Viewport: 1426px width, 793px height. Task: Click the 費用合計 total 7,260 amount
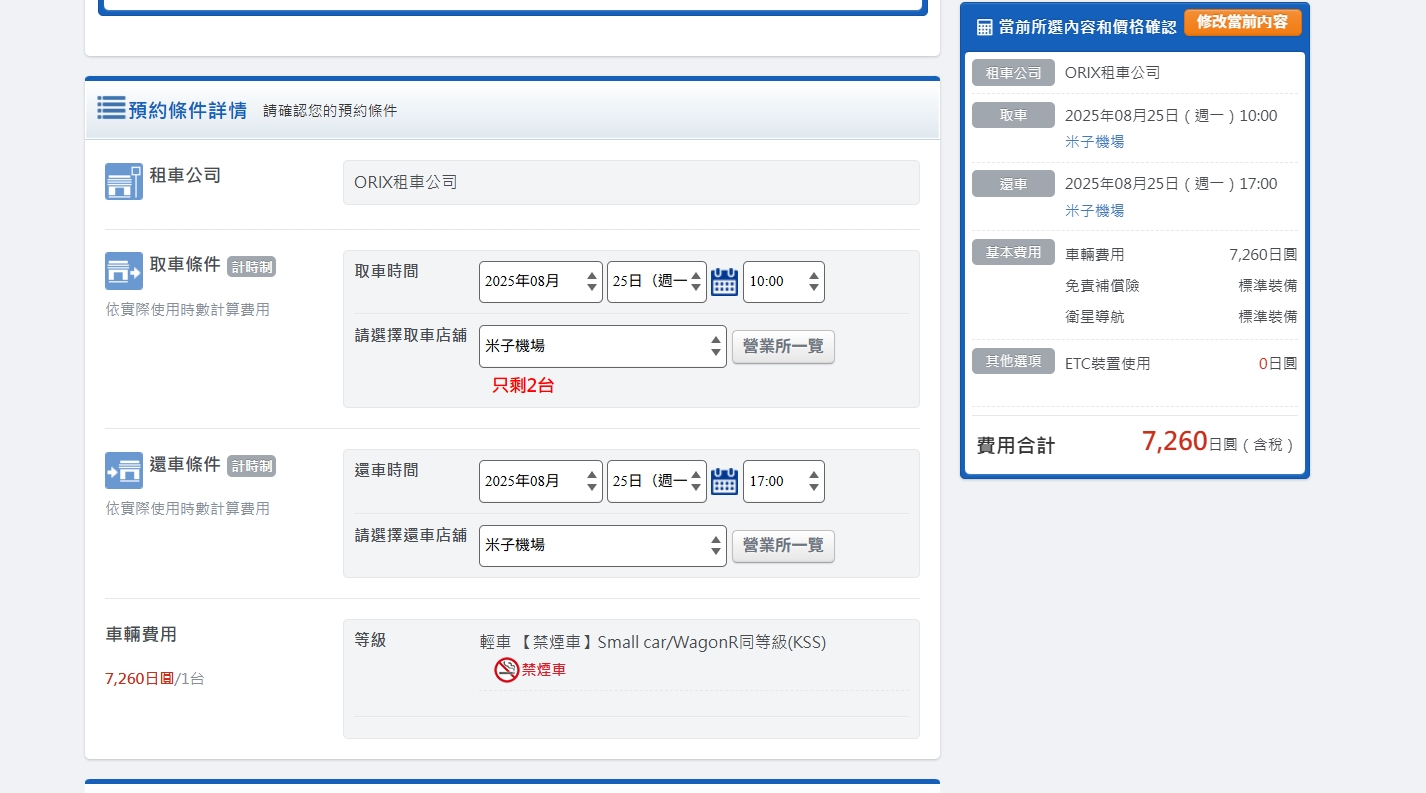coord(1175,441)
